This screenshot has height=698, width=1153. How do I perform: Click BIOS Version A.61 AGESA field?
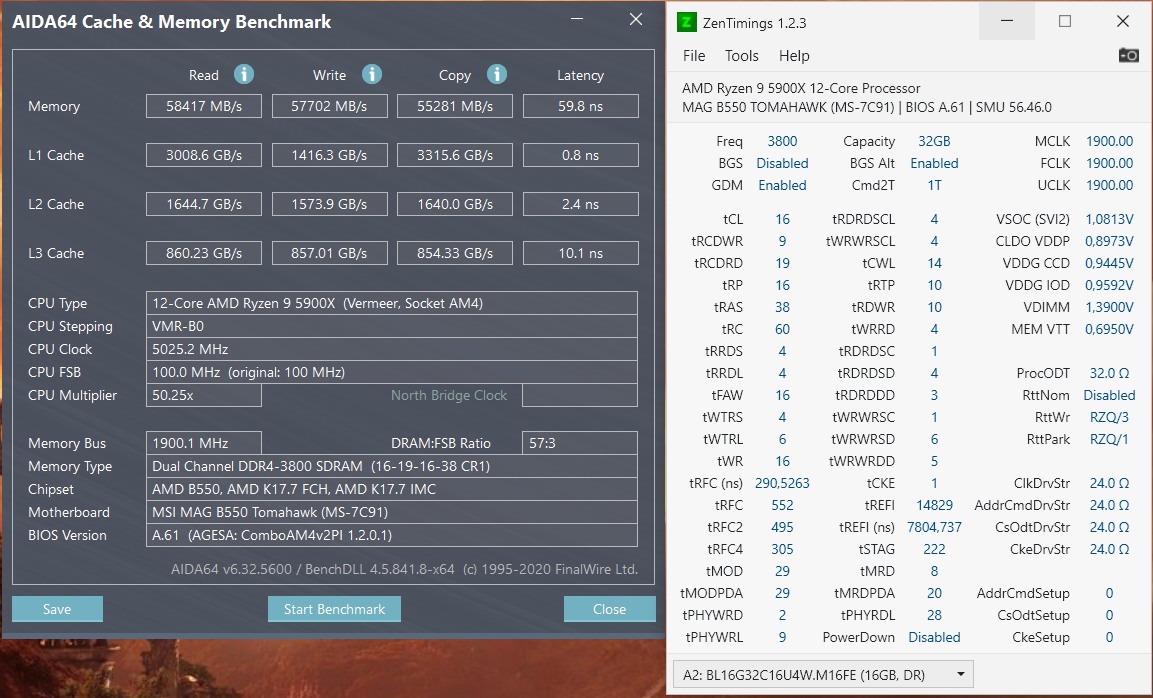pos(392,535)
